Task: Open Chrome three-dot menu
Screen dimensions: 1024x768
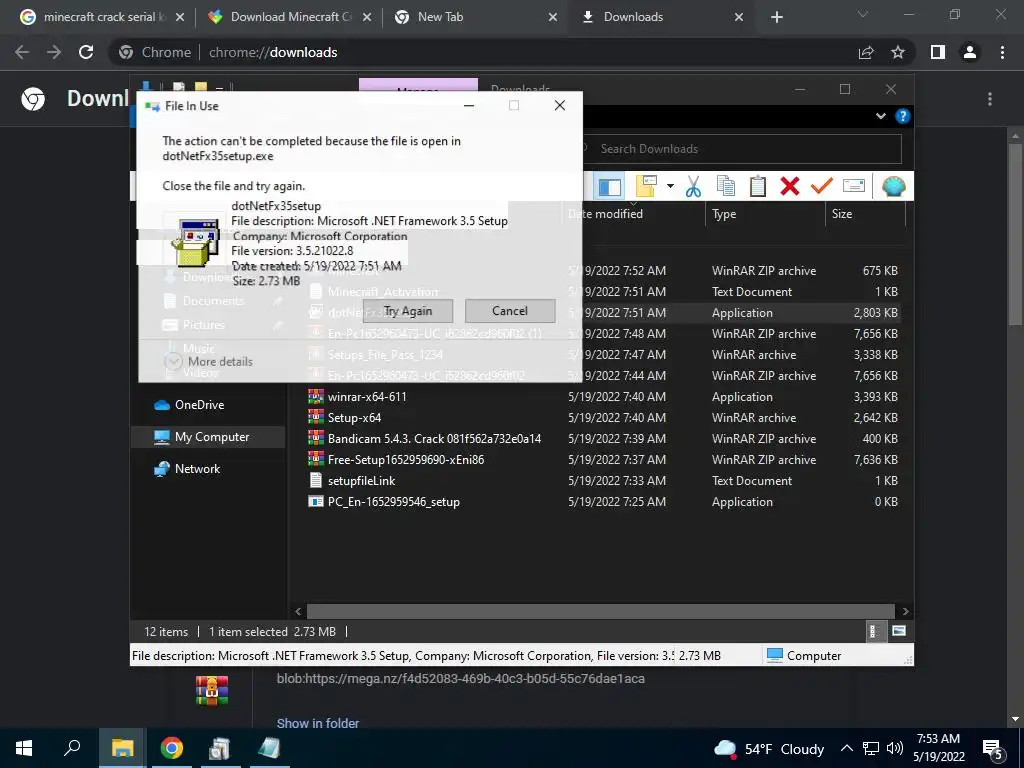Action: [x=1002, y=52]
